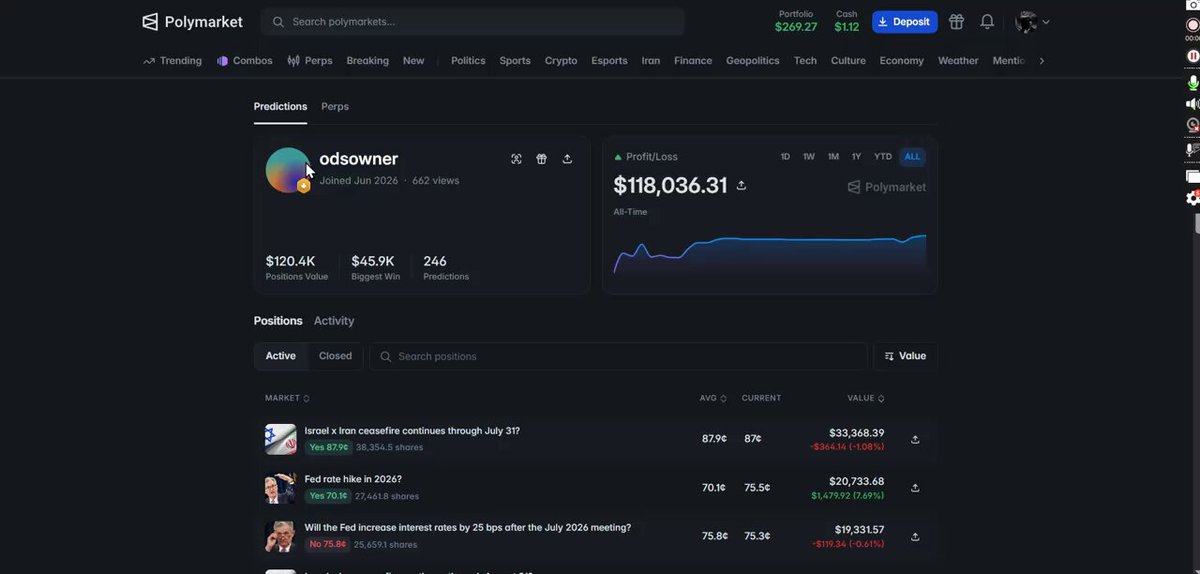The height and width of the screenshot is (574, 1200).
Task: Sort by VALUE column header
Action: click(x=866, y=398)
